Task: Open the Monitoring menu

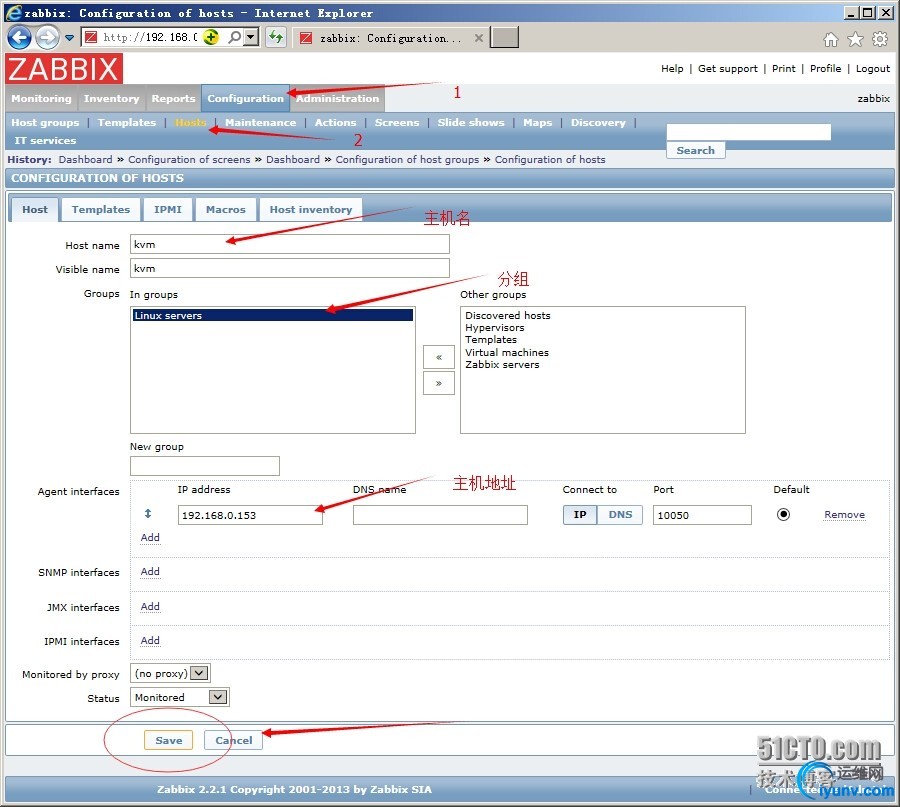Action: click(x=41, y=99)
